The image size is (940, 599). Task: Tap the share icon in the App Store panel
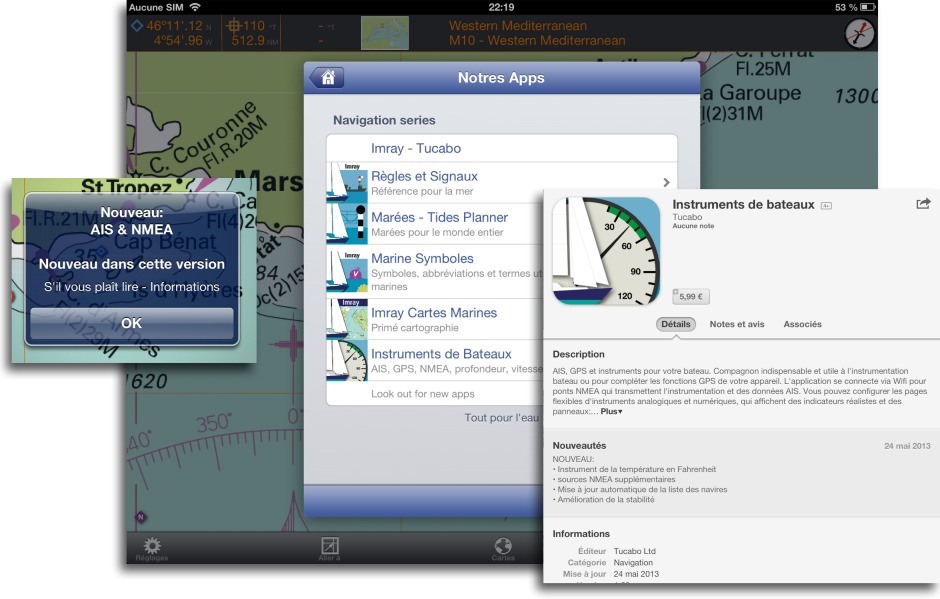[923, 204]
